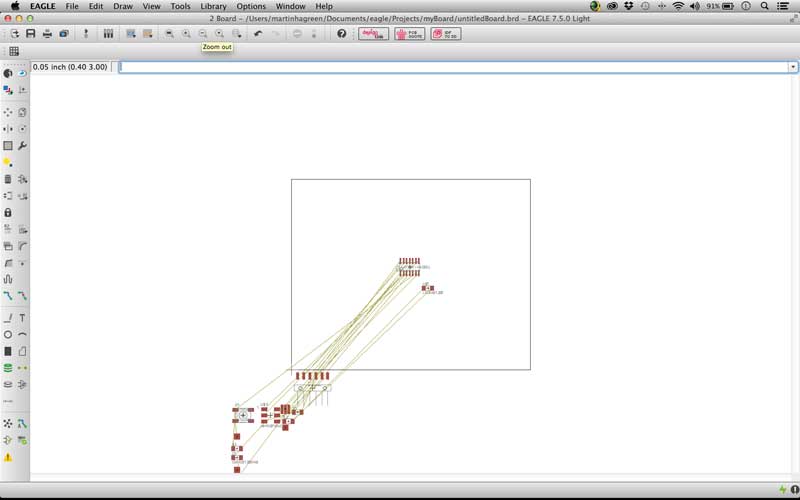Select the Copy tool
Image resolution: width=800 pixels, height=500 pixels.
(x=22, y=112)
